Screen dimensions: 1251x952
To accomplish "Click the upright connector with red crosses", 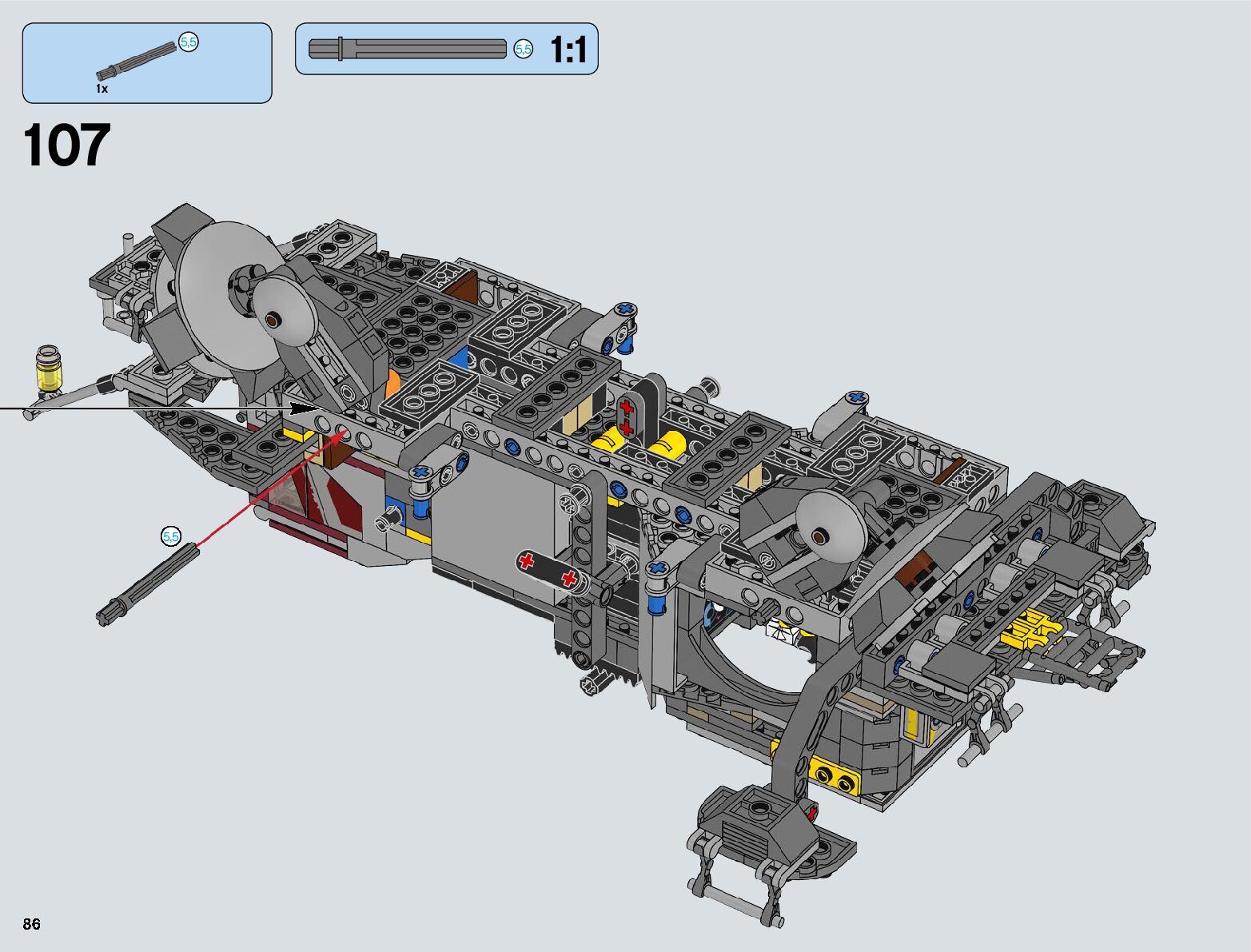I will [627, 416].
